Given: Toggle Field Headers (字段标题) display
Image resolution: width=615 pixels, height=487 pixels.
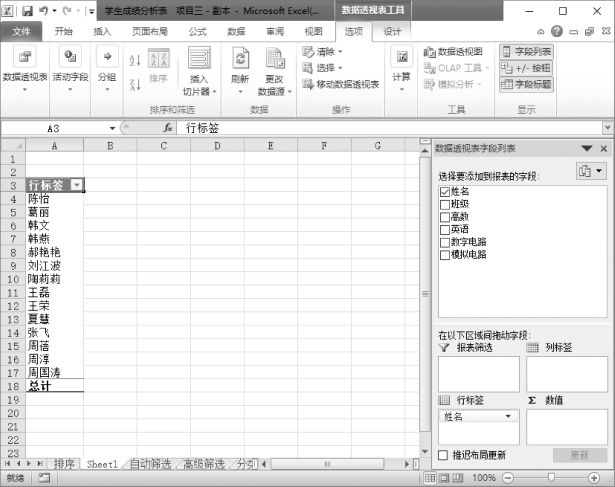Looking at the screenshot, I should [x=526, y=84].
